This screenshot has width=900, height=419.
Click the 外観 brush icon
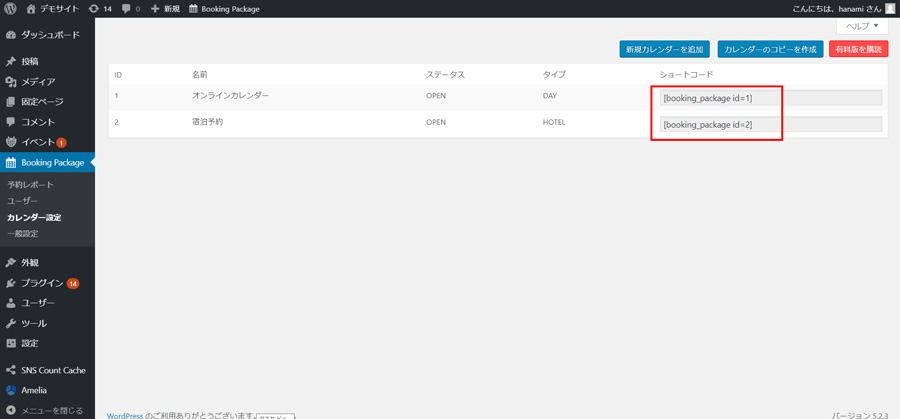(x=10, y=262)
